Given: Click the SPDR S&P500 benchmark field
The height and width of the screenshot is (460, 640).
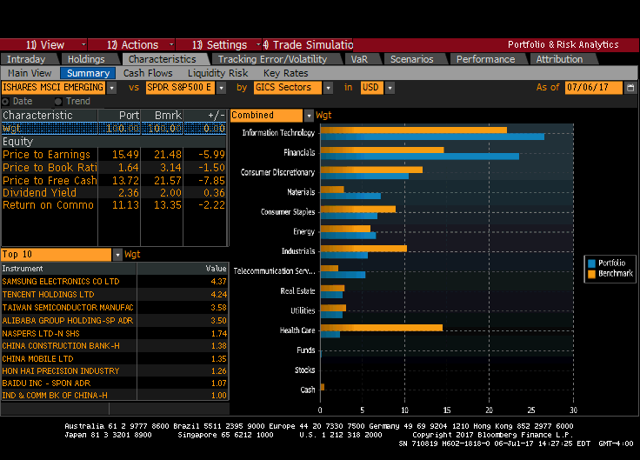Looking at the screenshot, I should tap(180, 88).
